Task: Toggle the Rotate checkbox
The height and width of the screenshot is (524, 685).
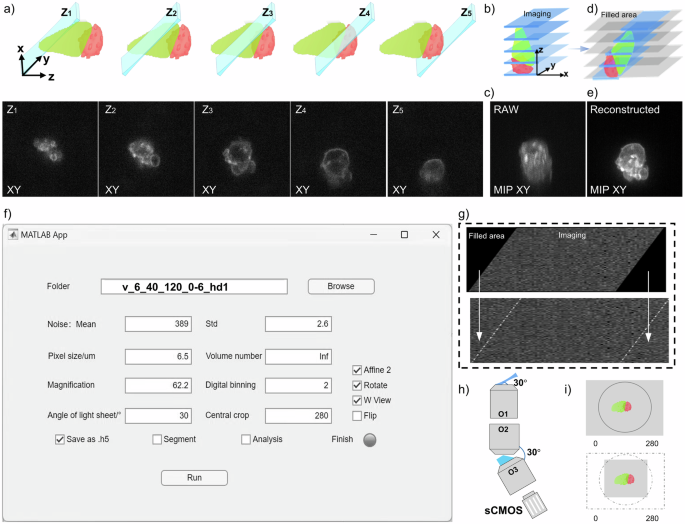Action: coord(357,385)
